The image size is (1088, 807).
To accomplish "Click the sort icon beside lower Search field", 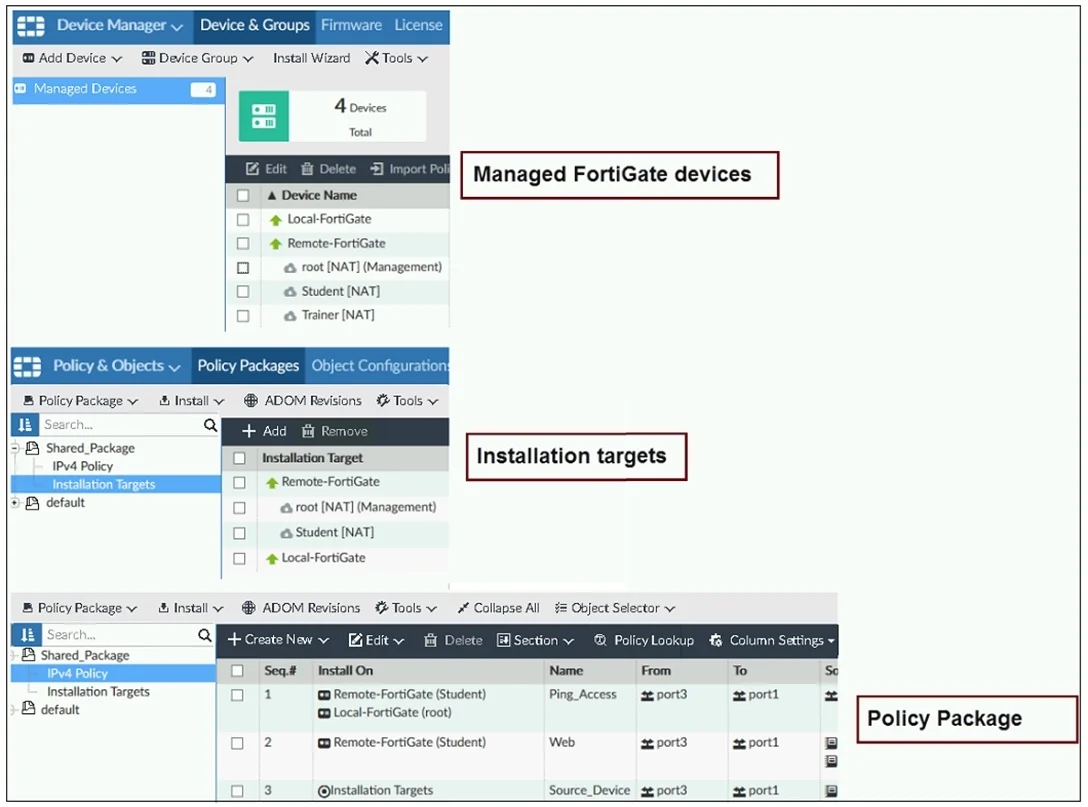I will point(26,634).
